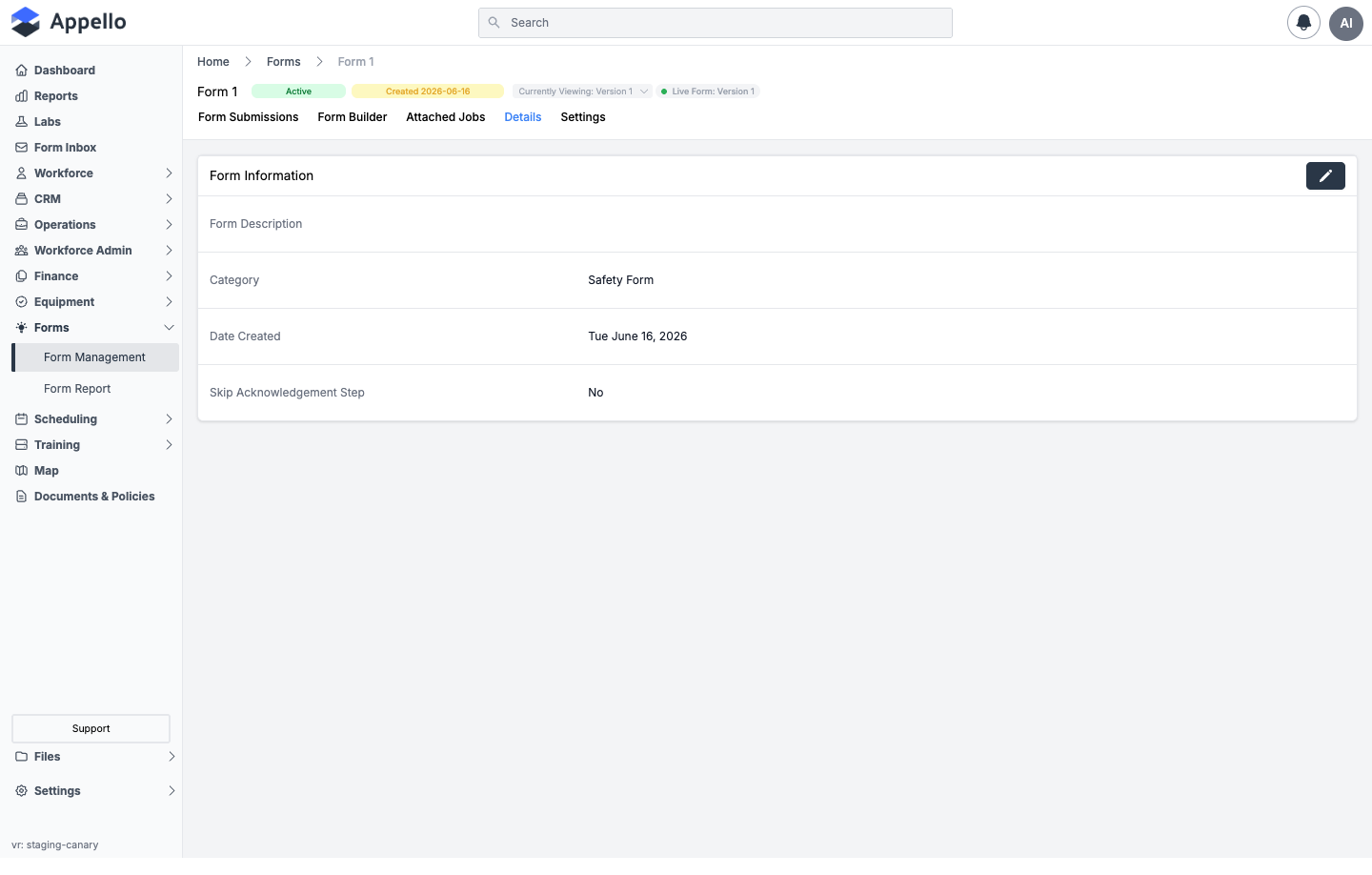
Task: Open Documents & Policies page
Action: 94,497
